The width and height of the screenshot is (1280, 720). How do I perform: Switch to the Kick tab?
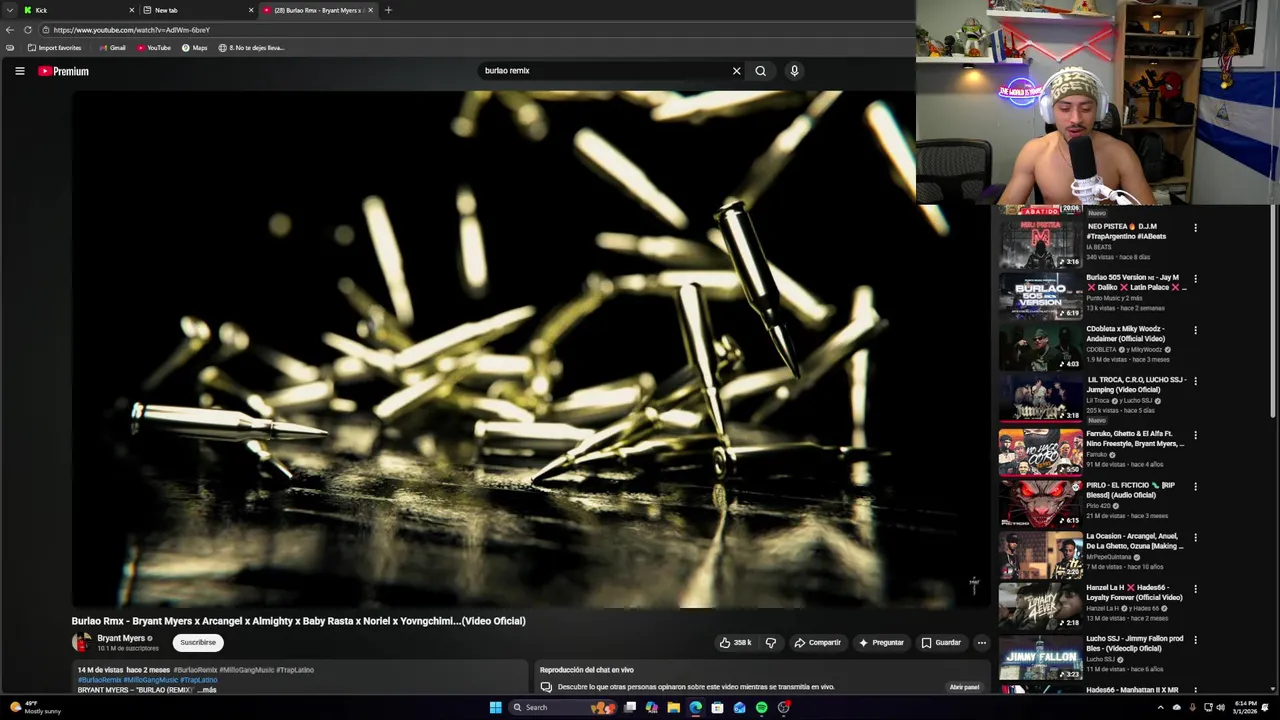pos(78,10)
